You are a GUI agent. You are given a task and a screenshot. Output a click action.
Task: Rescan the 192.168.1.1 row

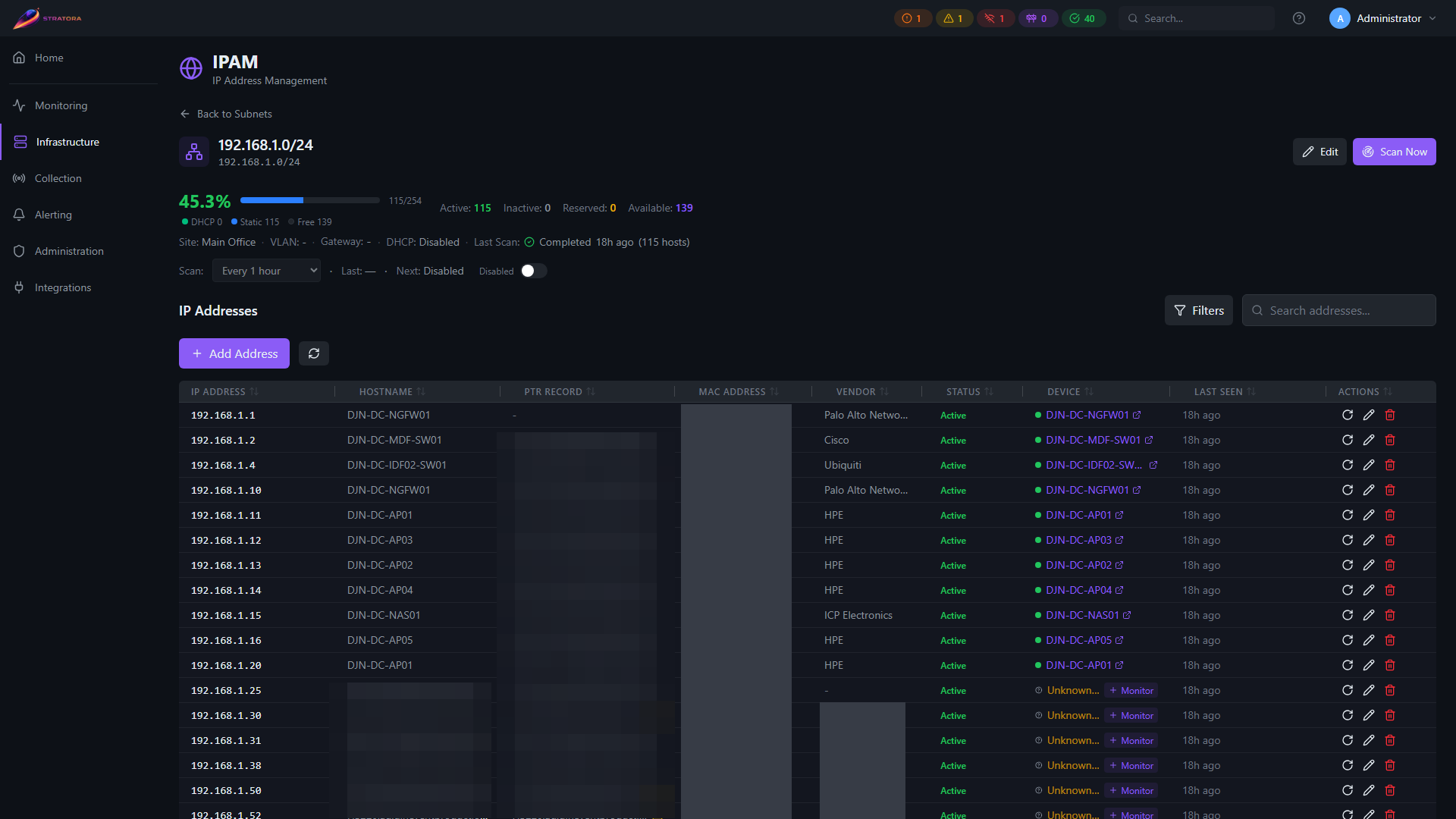point(1348,415)
